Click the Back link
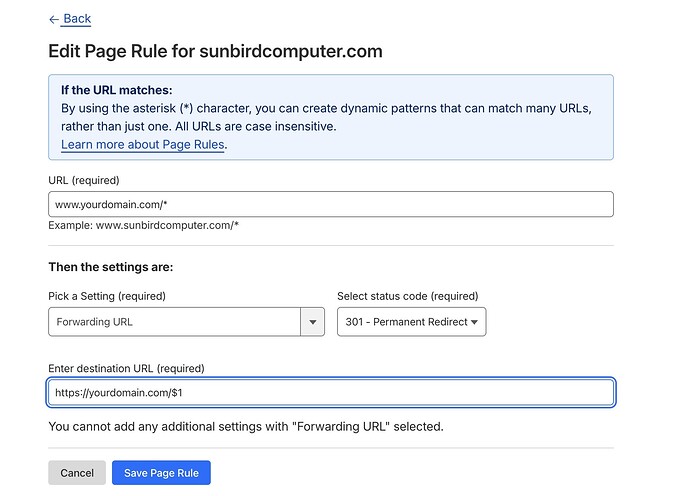This screenshot has width=690, height=496. click(x=77, y=18)
